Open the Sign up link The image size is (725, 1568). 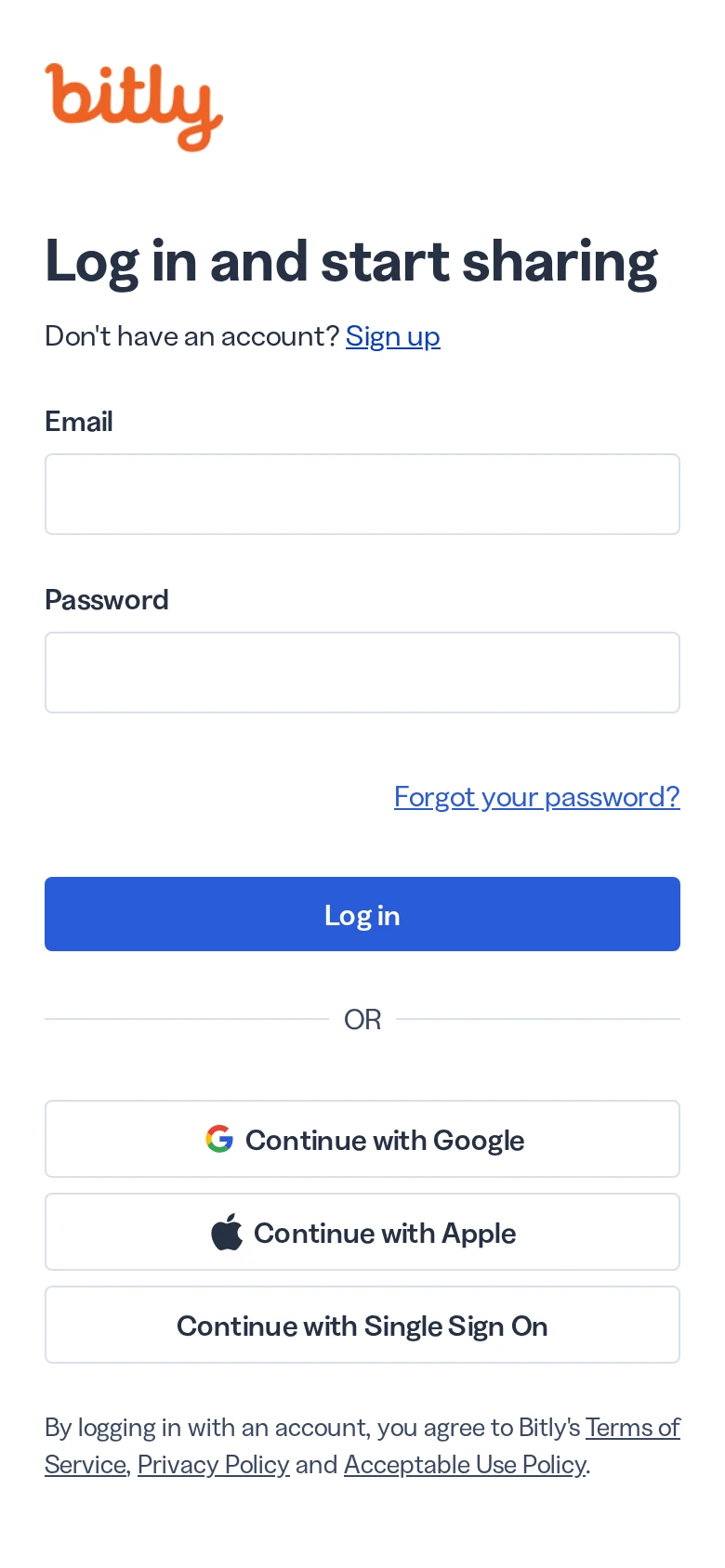click(x=393, y=336)
